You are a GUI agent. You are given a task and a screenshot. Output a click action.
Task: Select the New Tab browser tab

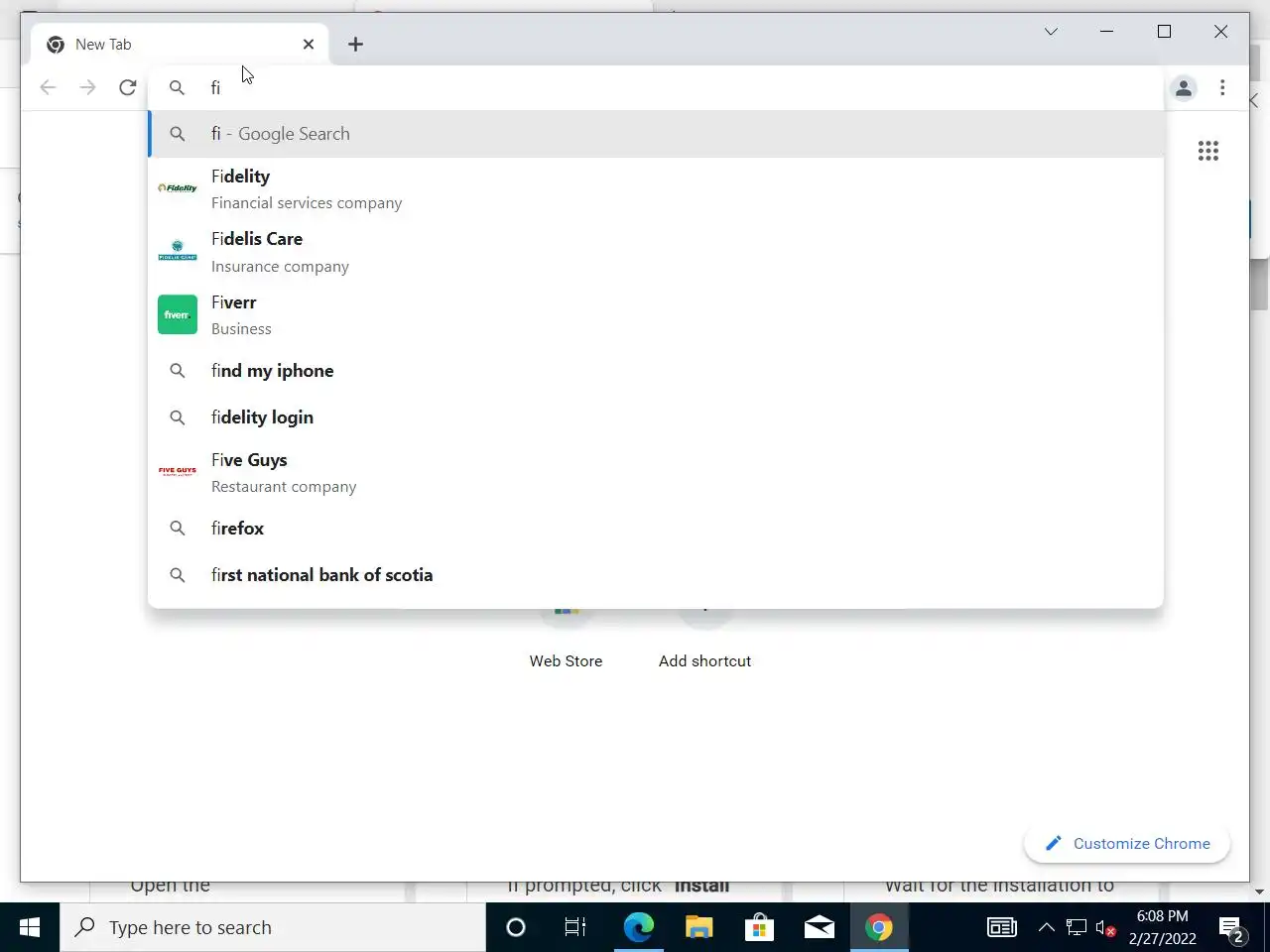click(180, 45)
